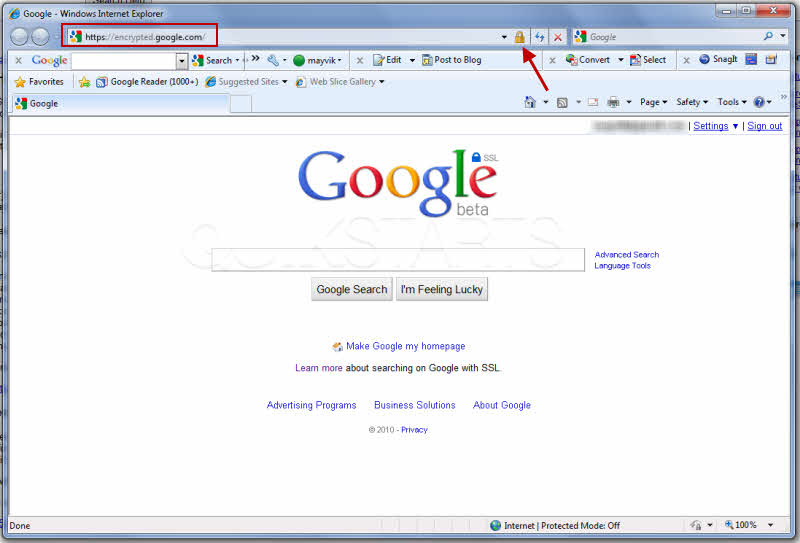This screenshot has height=543, width=800.
Task: Open the zoom level dropdown in status bar
Action: [770, 525]
